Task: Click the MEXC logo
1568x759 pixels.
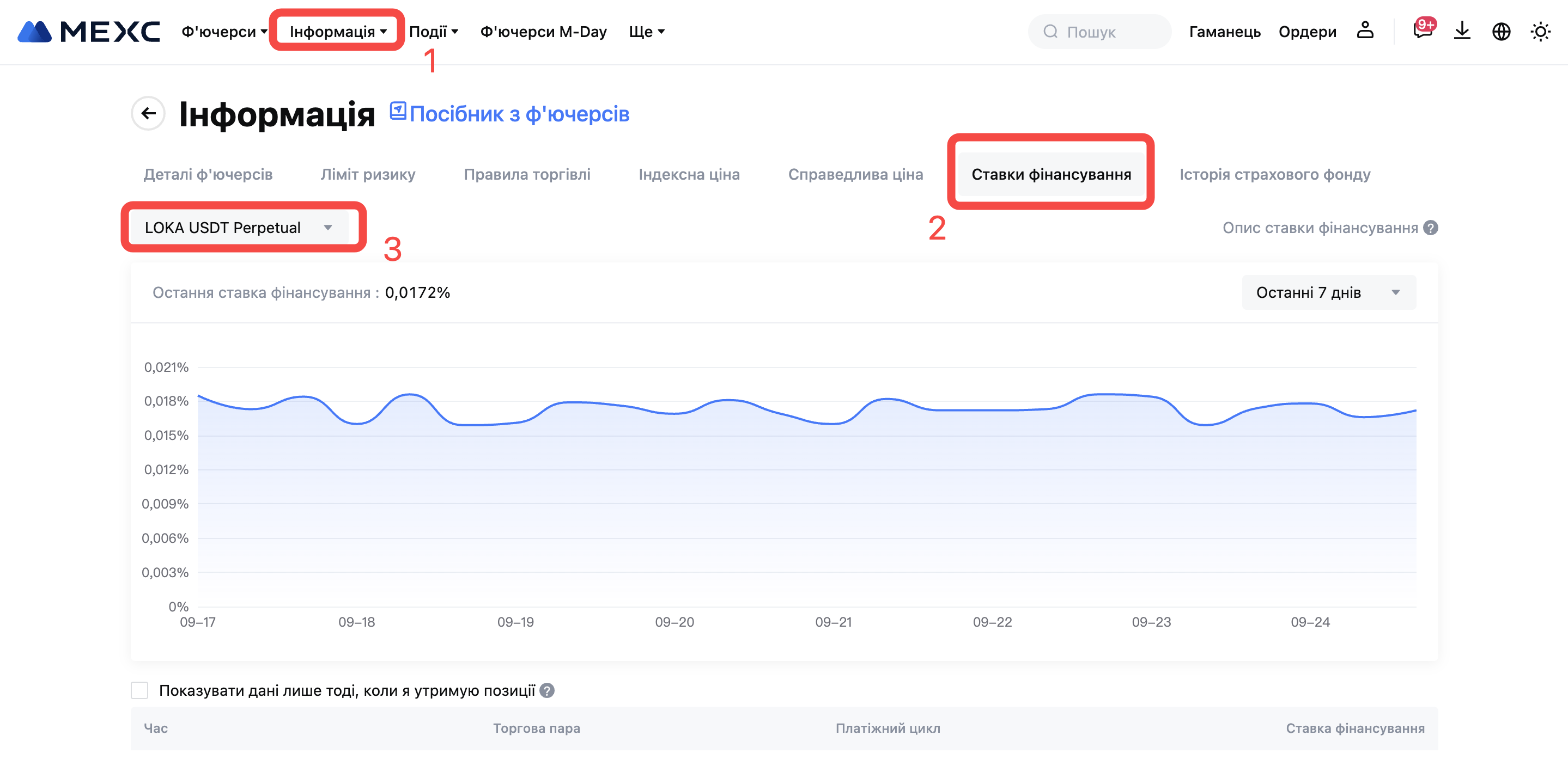Action: coord(89,32)
